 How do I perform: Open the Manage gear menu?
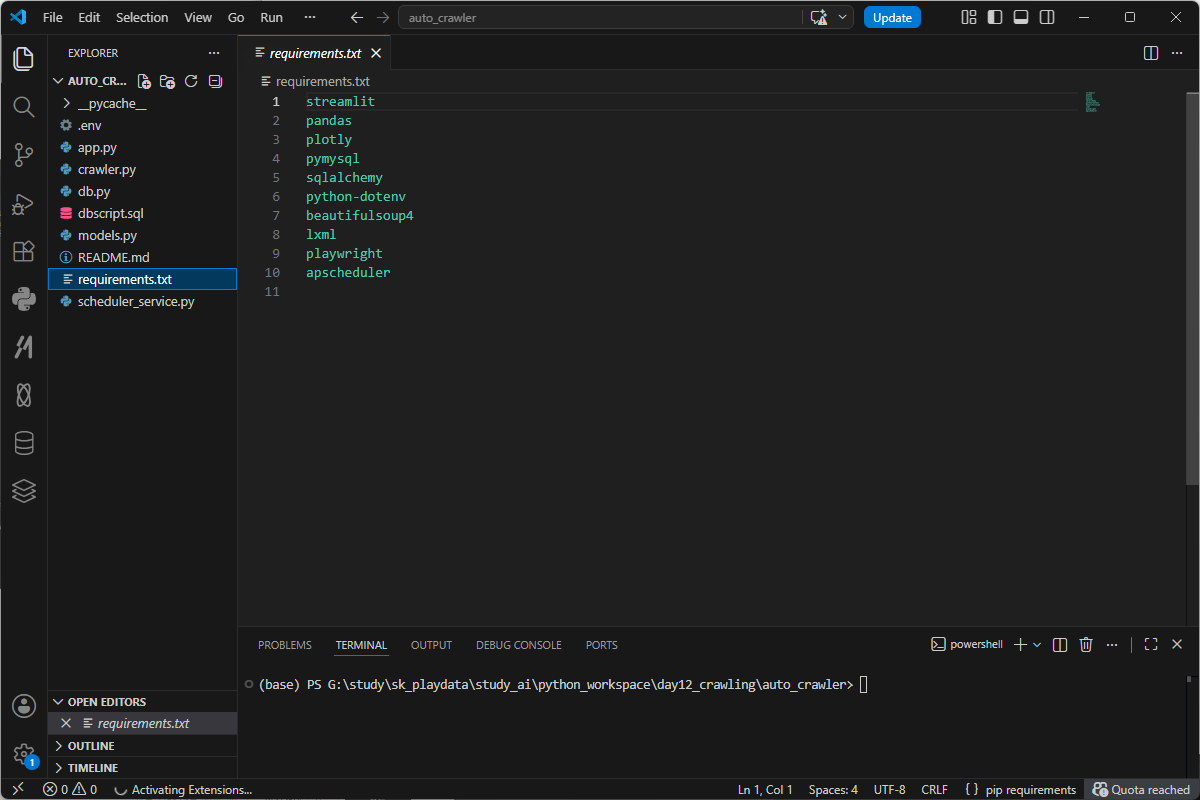click(x=24, y=754)
